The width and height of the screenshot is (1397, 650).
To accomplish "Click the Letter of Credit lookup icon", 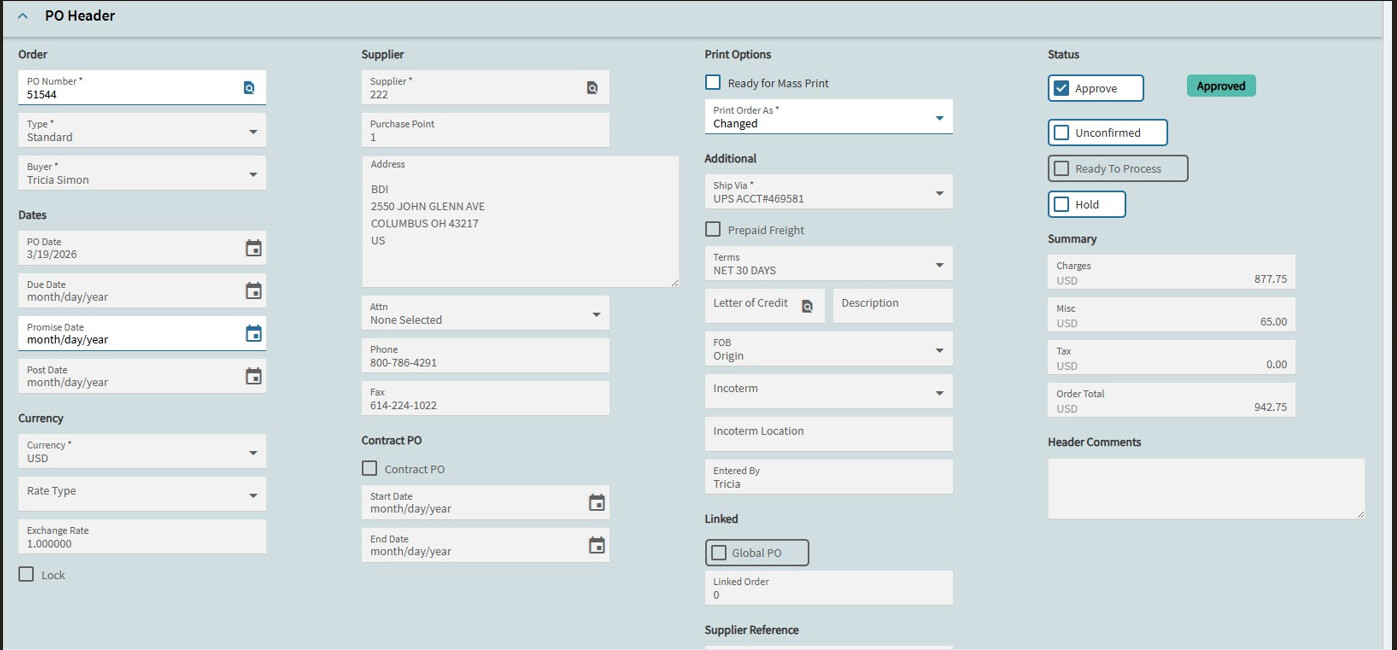I will (807, 306).
